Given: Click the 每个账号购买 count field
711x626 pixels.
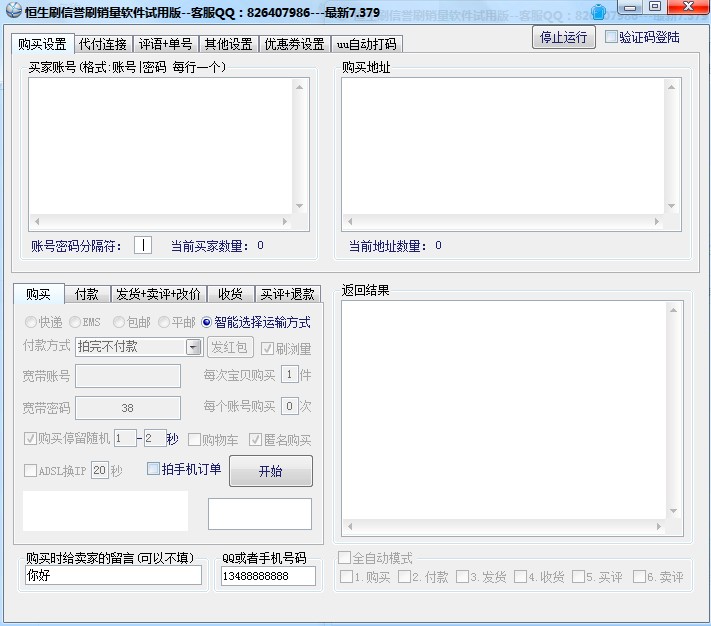Looking at the screenshot, I should (289, 406).
